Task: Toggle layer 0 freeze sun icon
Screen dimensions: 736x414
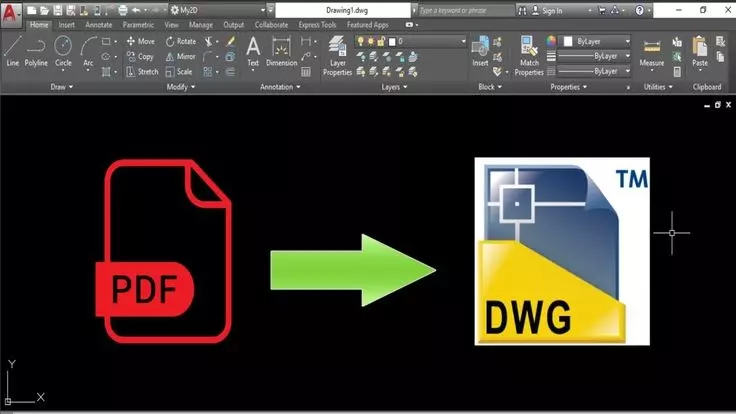Action: (371, 41)
